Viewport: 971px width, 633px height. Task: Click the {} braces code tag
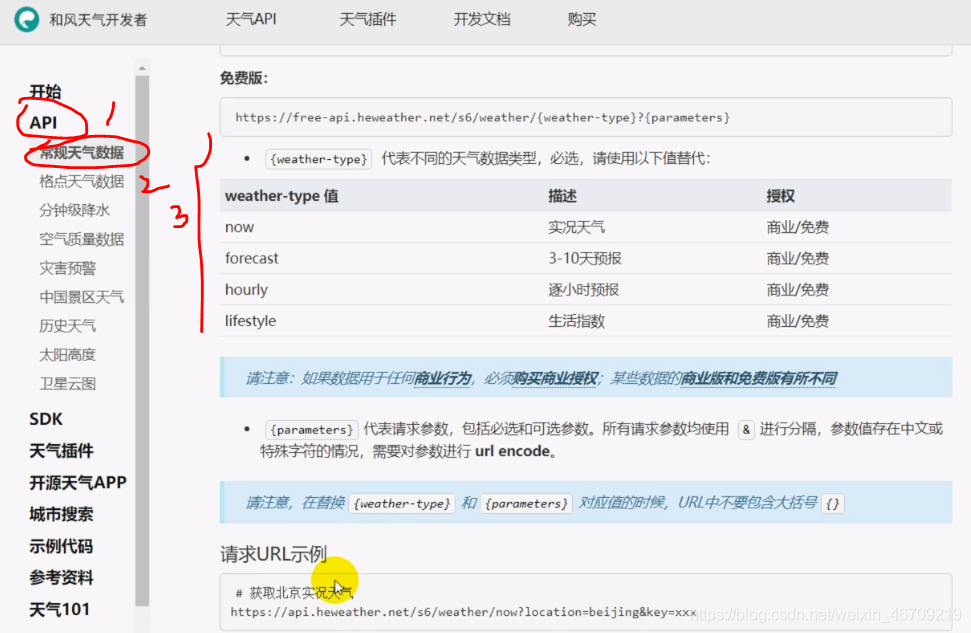833,504
